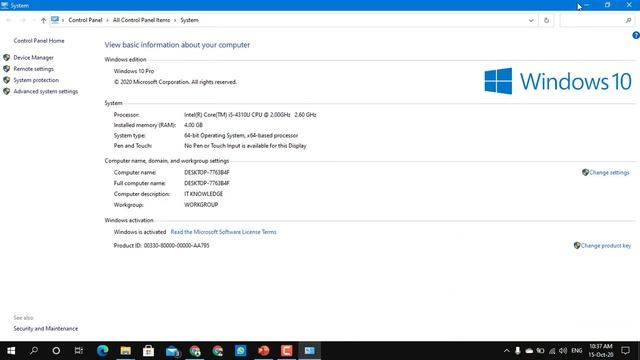640x360 pixels.
Task: Read the Microsoft Software License Terms
Action: pyautogui.click(x=223, y=232)
